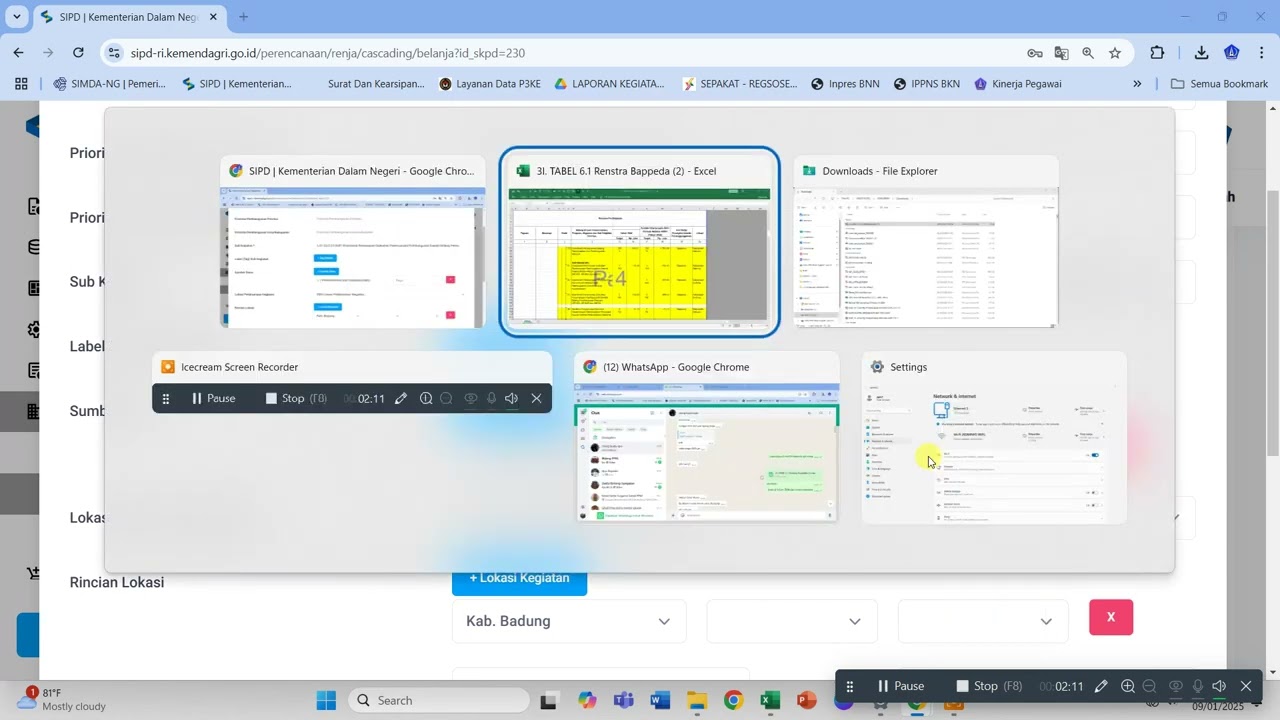Image resolution: width=1280 pixels, height=720 pixels.
Task: Open Semua Bookmark folder
Action: coord(1219,84)
